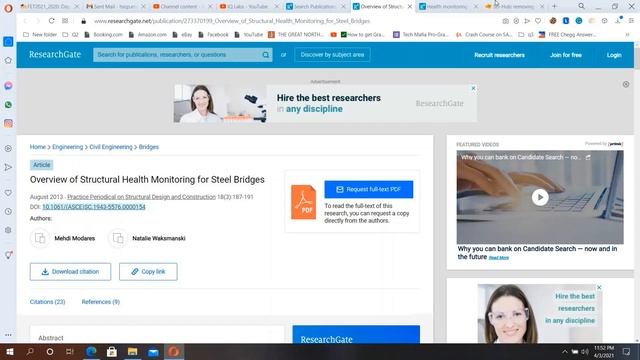Open the browser tab search magnifier
This screenshot has width=640, height=360.
pyautogui.click(x=581, y=6)
